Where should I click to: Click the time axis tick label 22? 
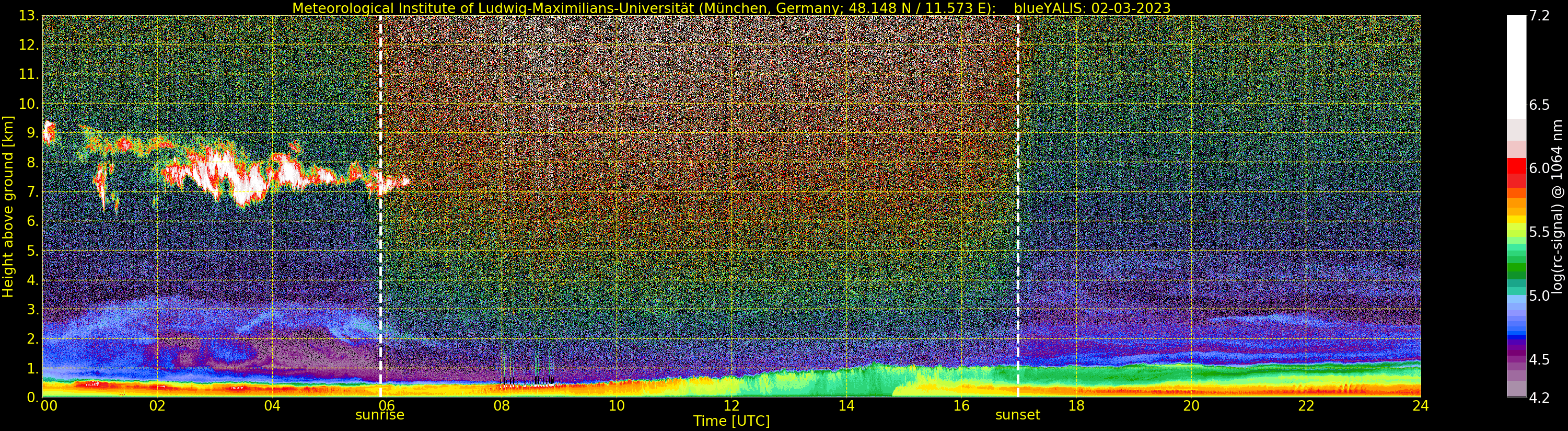tap(1306, 406)
